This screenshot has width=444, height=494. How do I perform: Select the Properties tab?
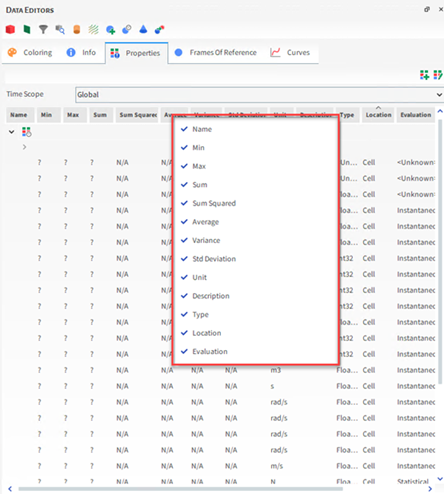coord(136,53)
